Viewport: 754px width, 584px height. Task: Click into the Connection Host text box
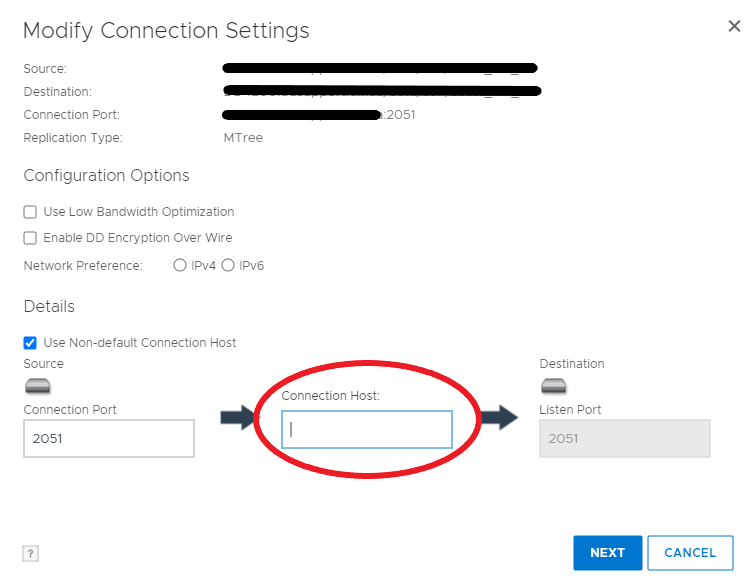tap(367, 429)
